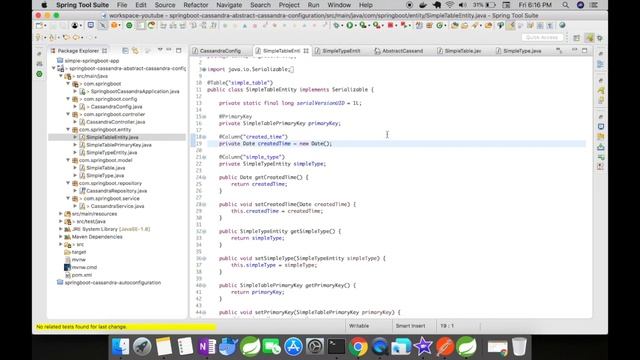This screenshot has height=360, width=640.
Task: Click the Smart Insert status bar entry
Action: tap(410, 326)
